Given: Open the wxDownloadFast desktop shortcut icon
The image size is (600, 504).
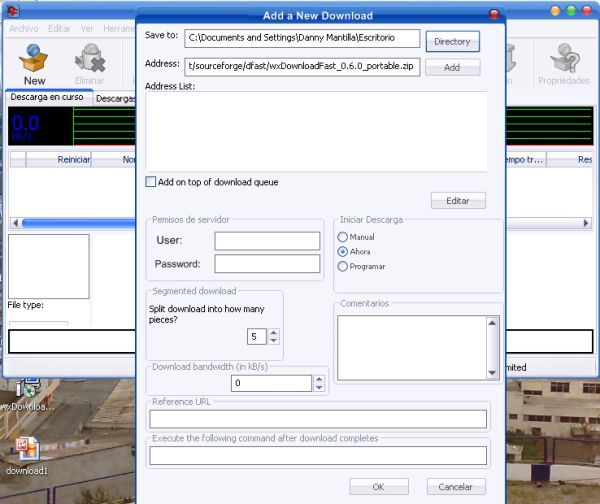Looking at the screenshot, I should tap(28, 394).
